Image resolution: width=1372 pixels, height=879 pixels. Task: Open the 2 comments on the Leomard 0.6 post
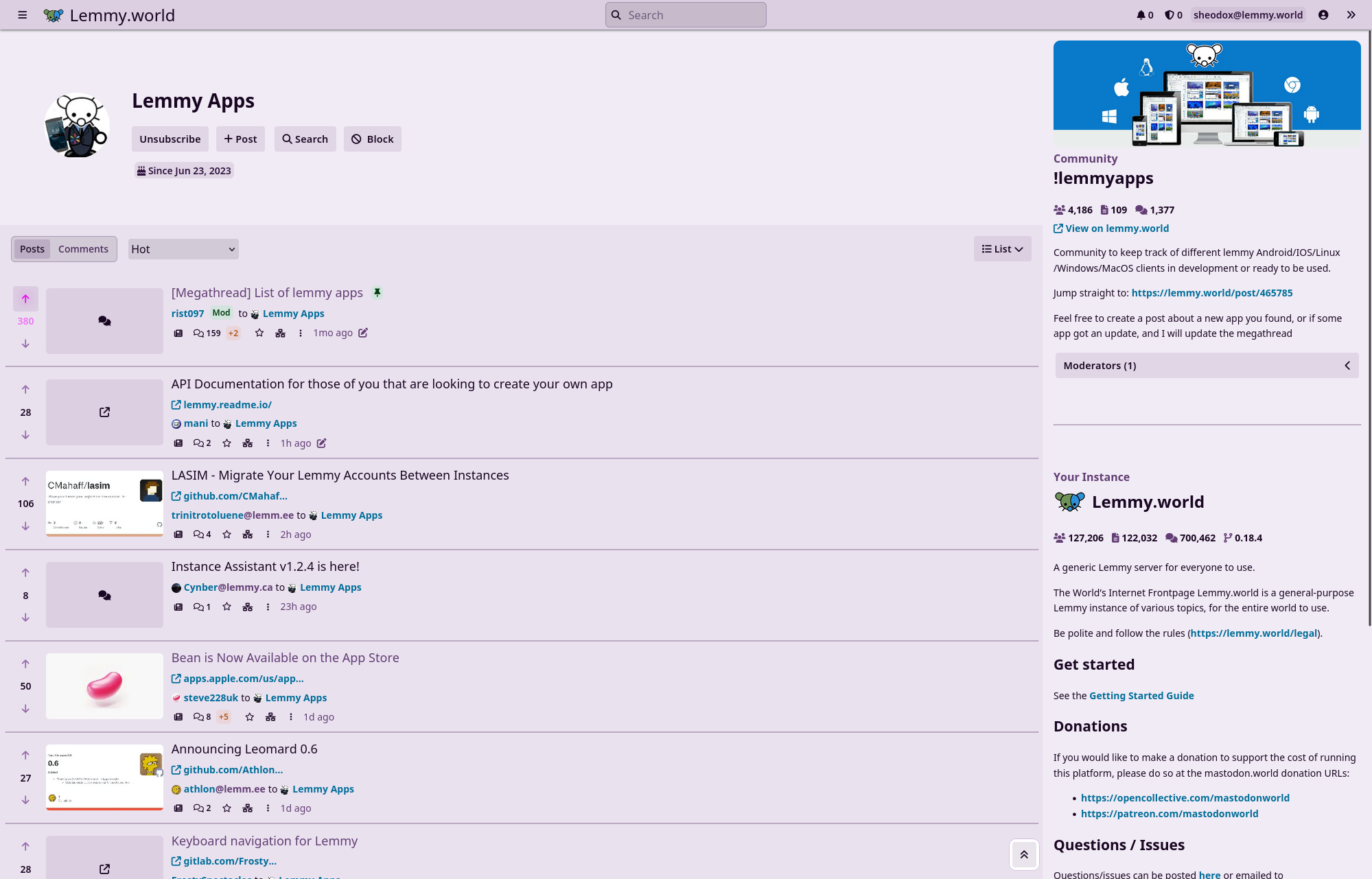coord(202,808)
